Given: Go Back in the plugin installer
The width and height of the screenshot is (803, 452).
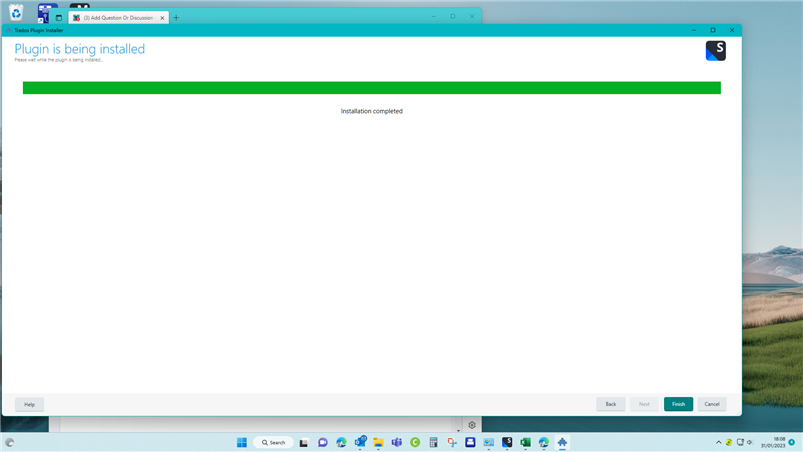Looking at the screenshot, I should (x=610, y=404).
